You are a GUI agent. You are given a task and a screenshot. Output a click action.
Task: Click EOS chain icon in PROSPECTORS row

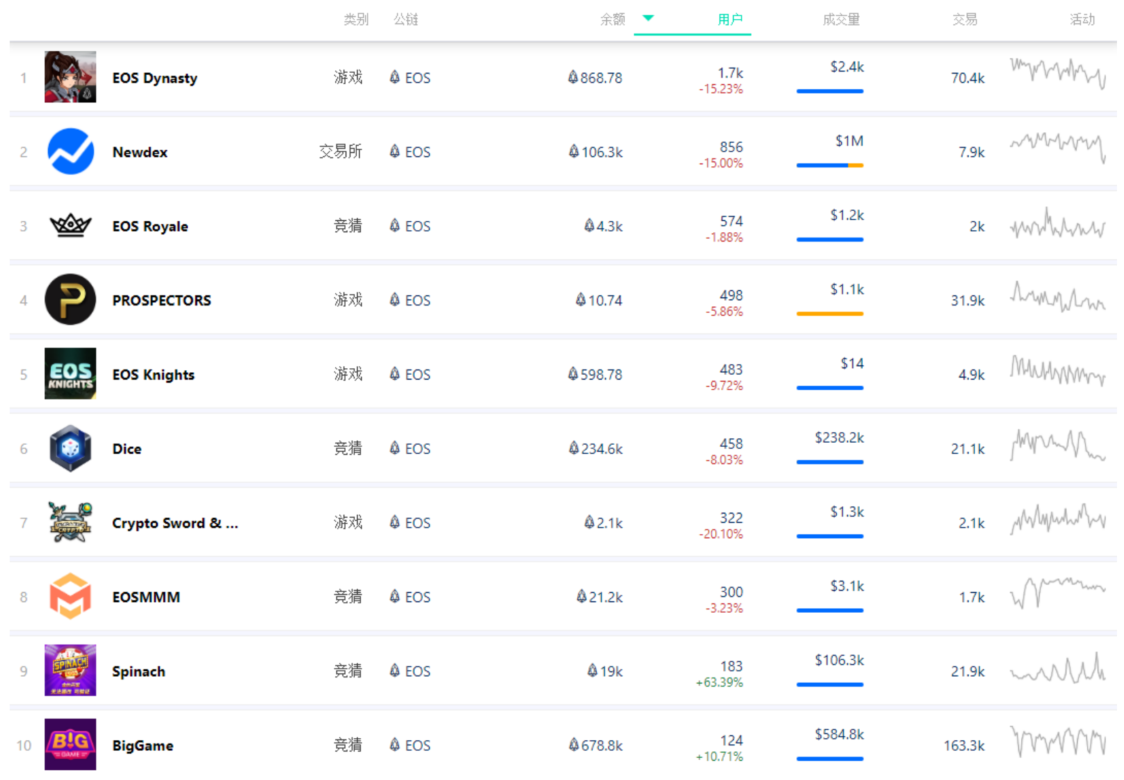395,300
